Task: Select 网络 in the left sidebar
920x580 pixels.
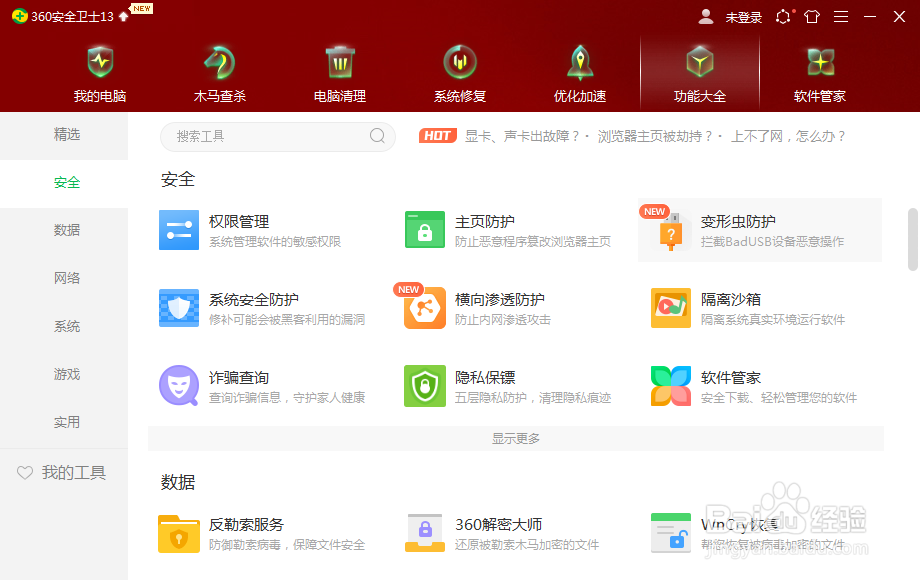Action: click(66, 277)
